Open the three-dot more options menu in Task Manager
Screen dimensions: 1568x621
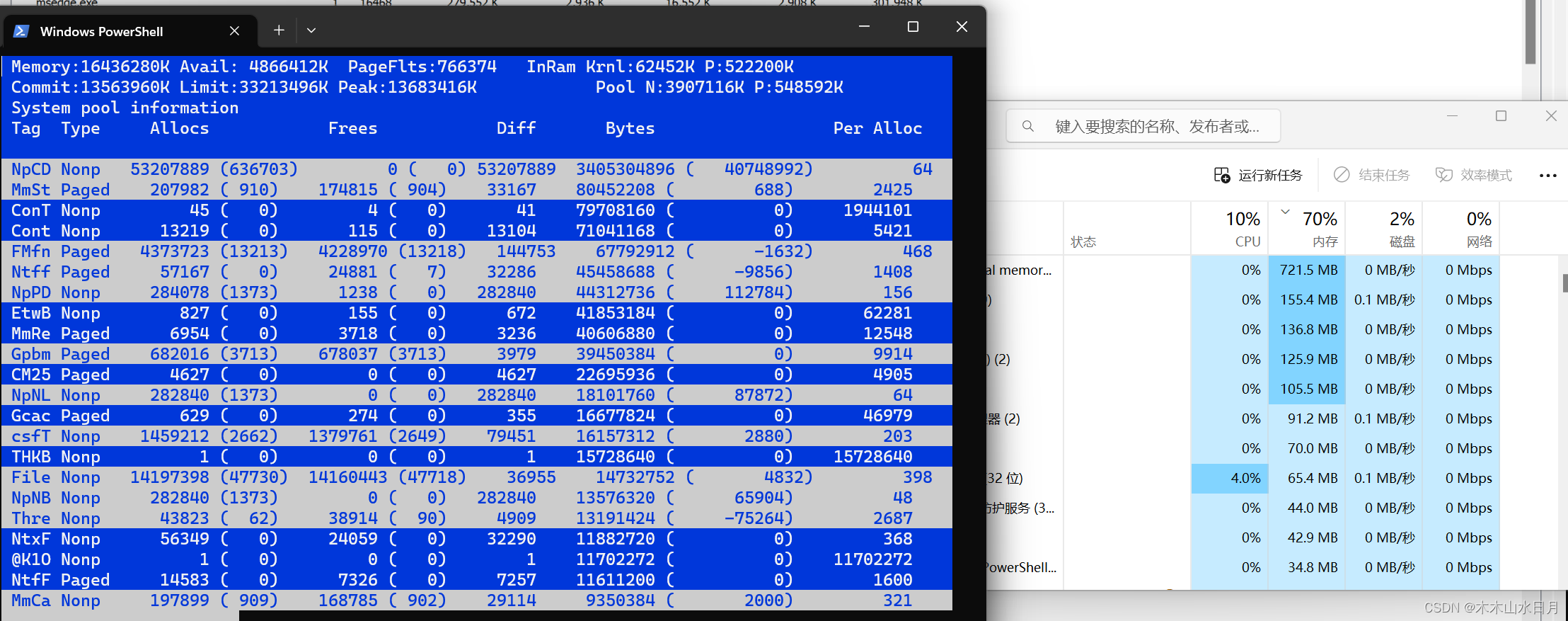(x=1547, y=176)
